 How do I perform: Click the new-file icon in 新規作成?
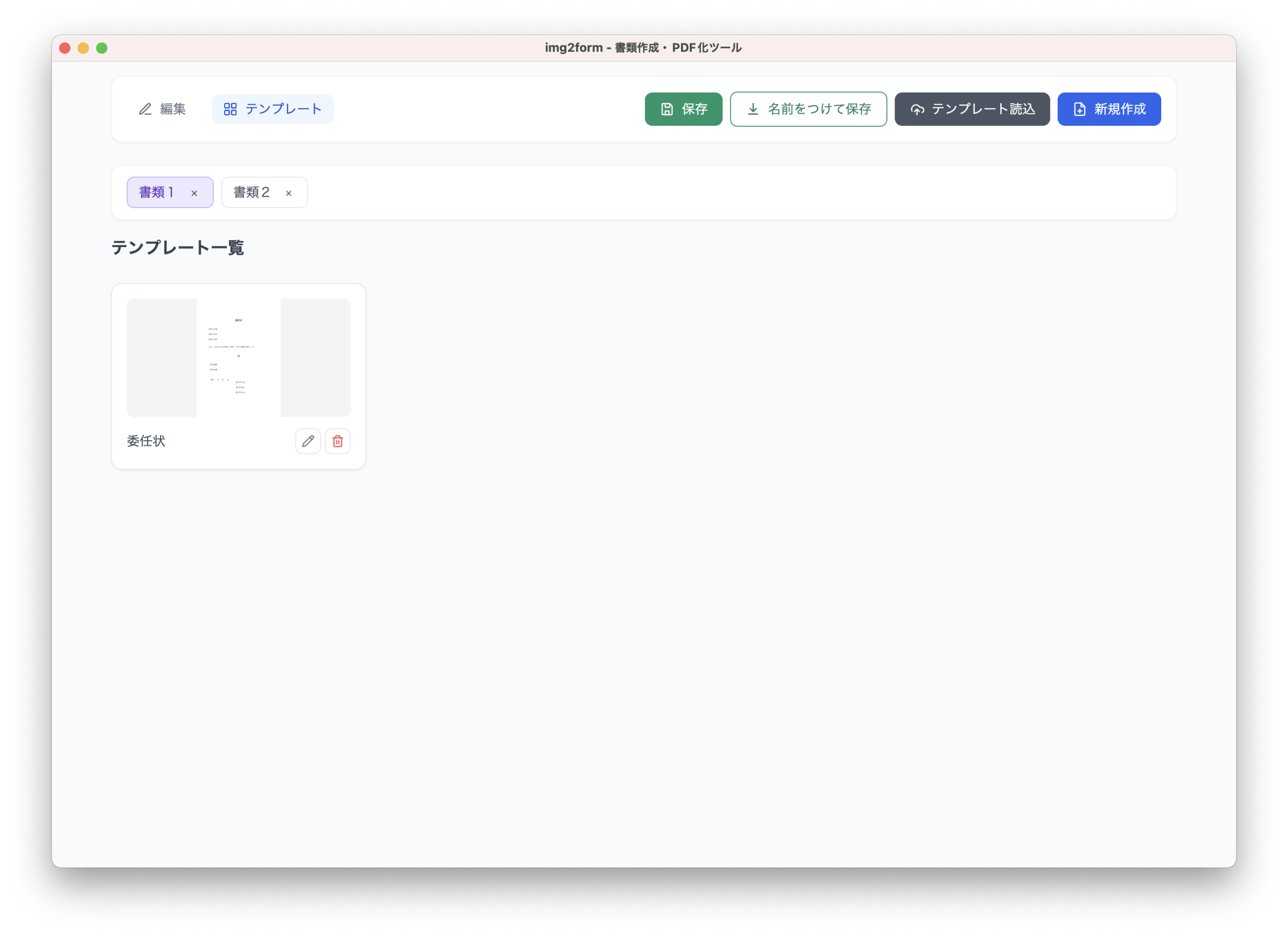pos(1079,109)
